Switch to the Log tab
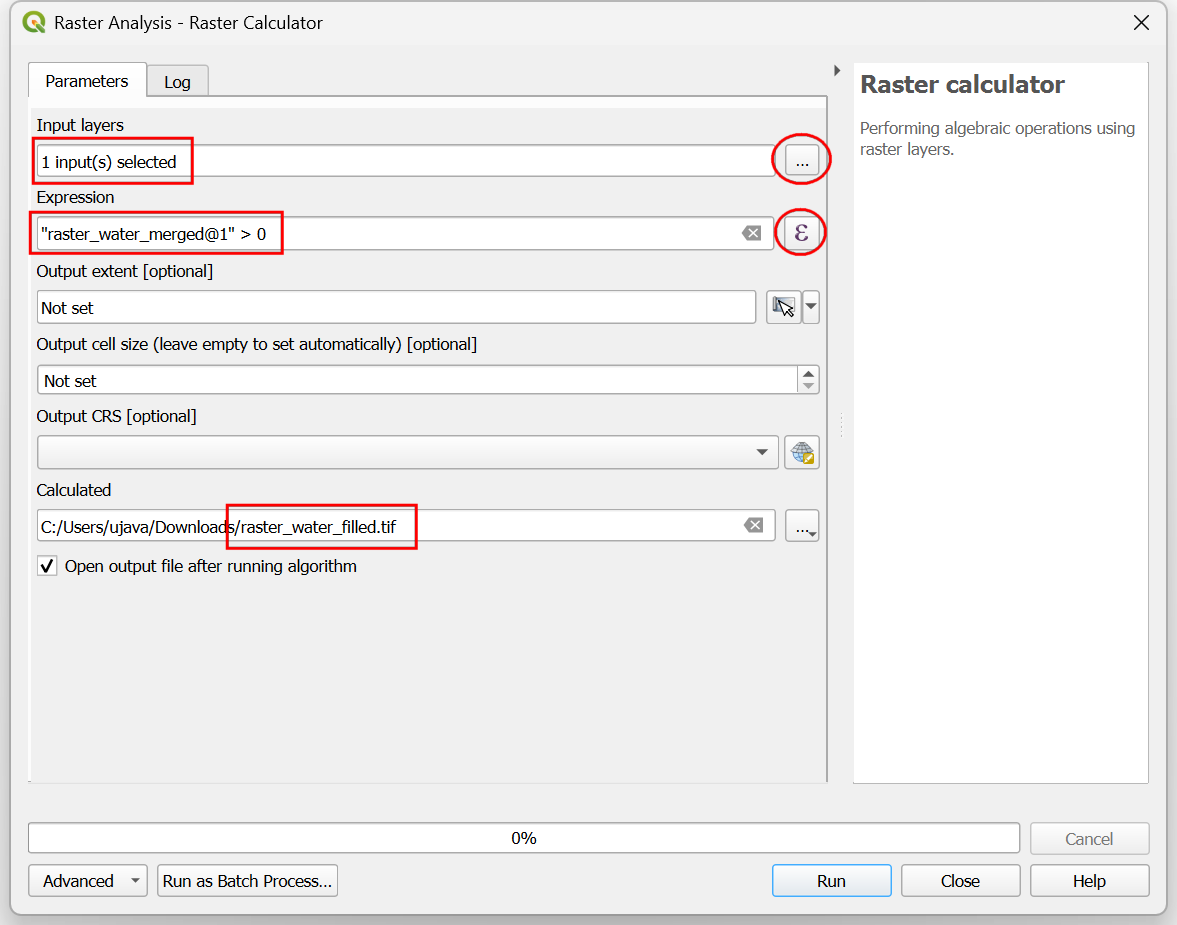 tap(177, 82)
